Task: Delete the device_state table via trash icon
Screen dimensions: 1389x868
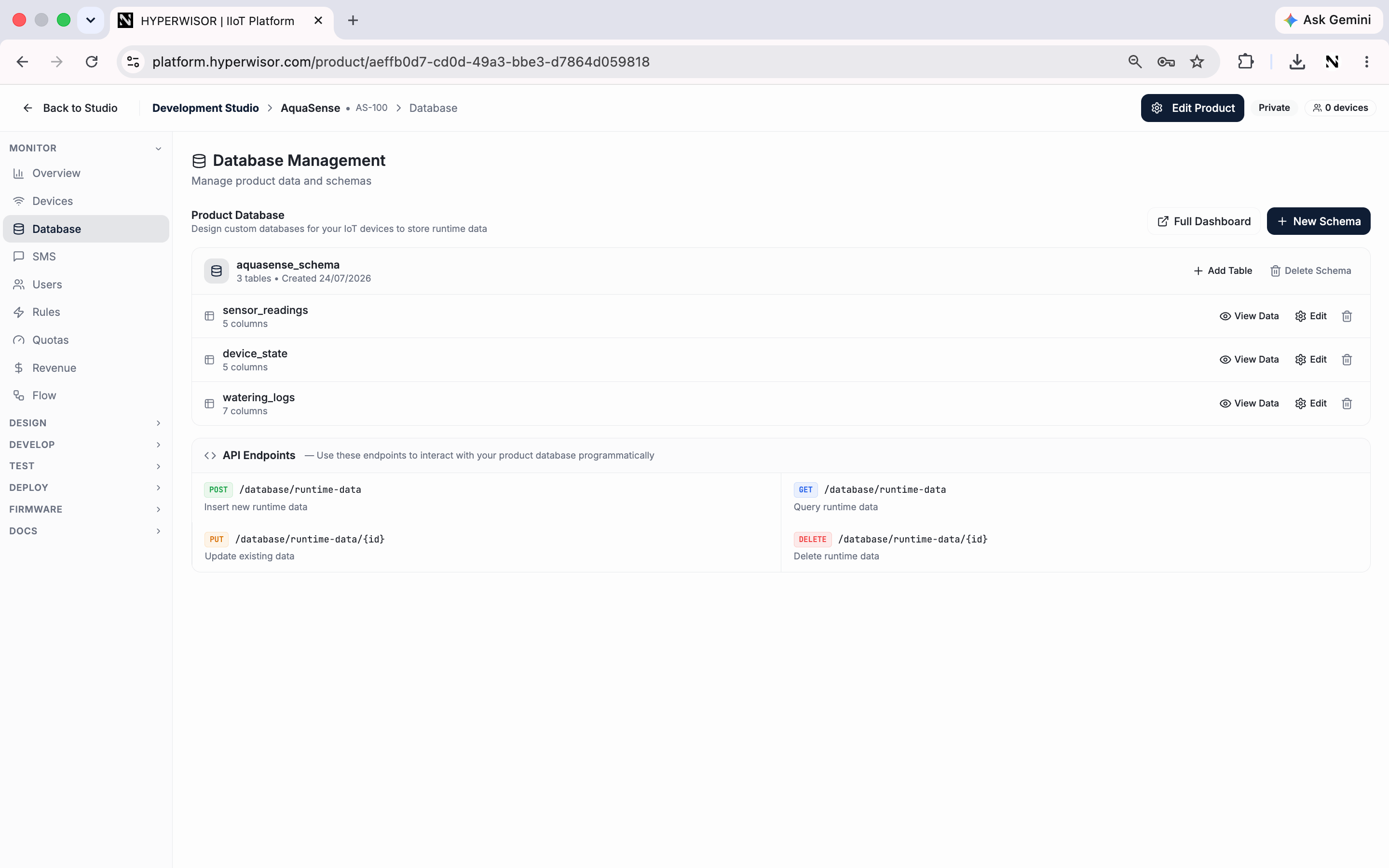Action: [1347, 360]
